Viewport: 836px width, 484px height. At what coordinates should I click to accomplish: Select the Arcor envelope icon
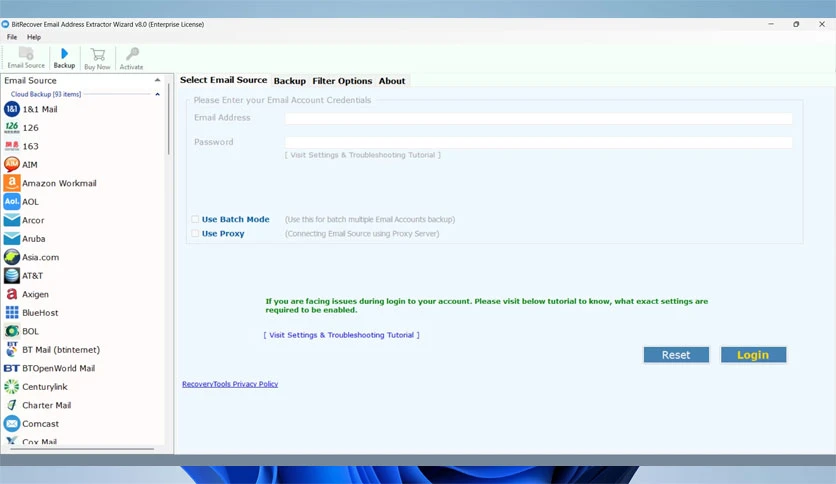pos(12,220)
